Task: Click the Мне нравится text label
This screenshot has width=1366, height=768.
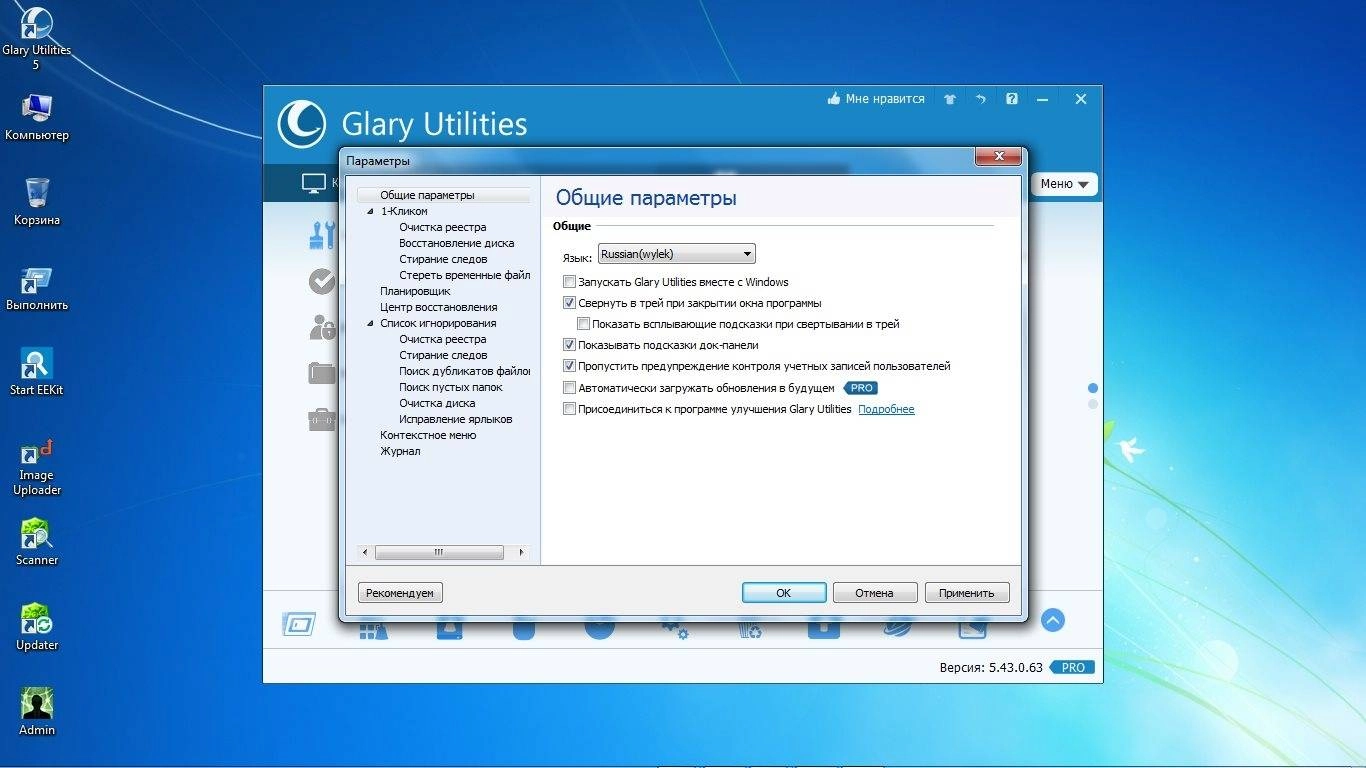Action: coord(885,99)
